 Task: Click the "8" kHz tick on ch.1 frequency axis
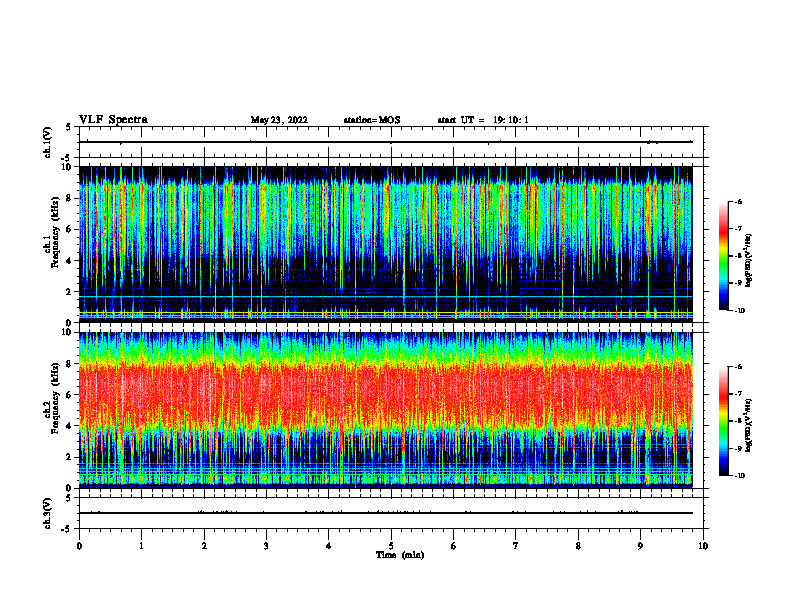click(x=70, y=198)
